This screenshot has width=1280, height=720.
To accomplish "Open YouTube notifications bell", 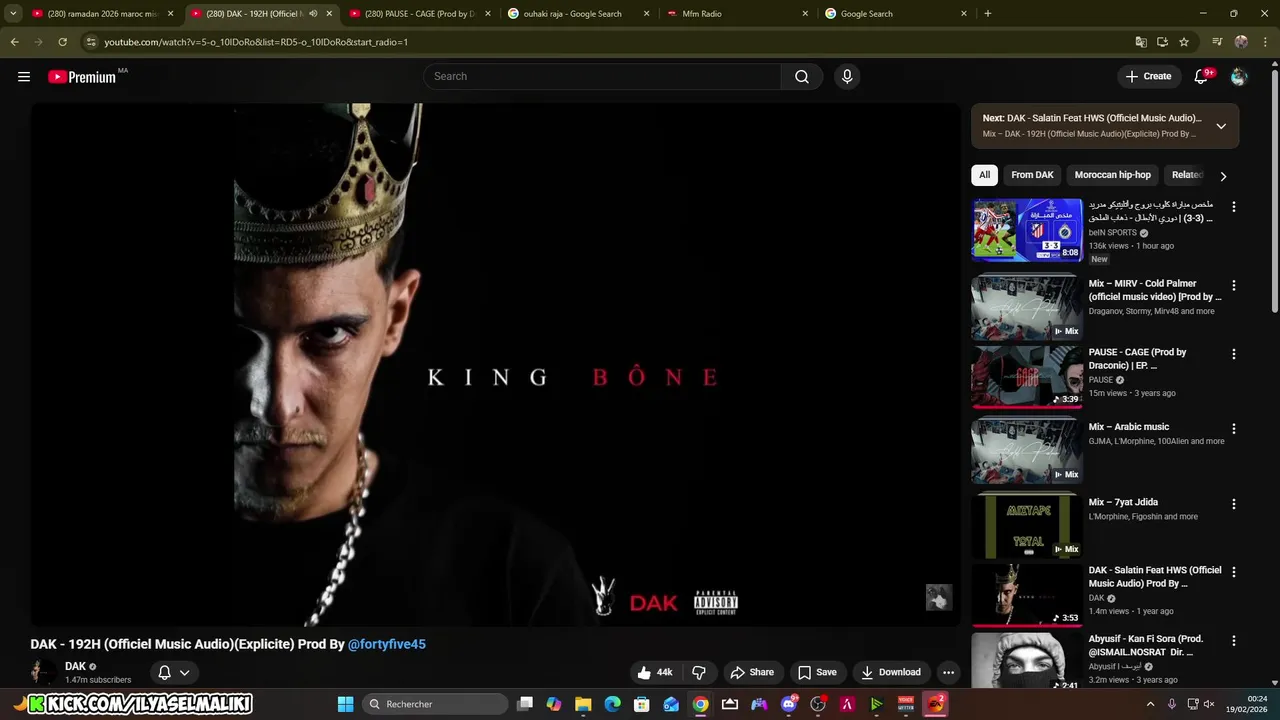I will [x=1202, y=76].
